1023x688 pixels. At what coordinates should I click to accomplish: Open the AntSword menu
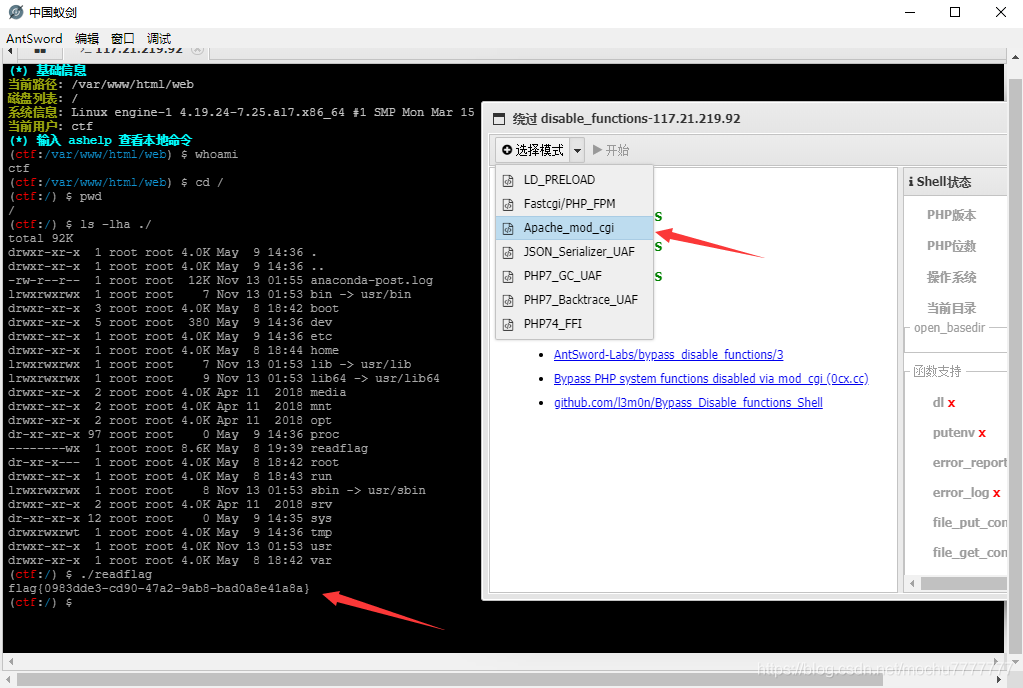click(x=34, y=38)
